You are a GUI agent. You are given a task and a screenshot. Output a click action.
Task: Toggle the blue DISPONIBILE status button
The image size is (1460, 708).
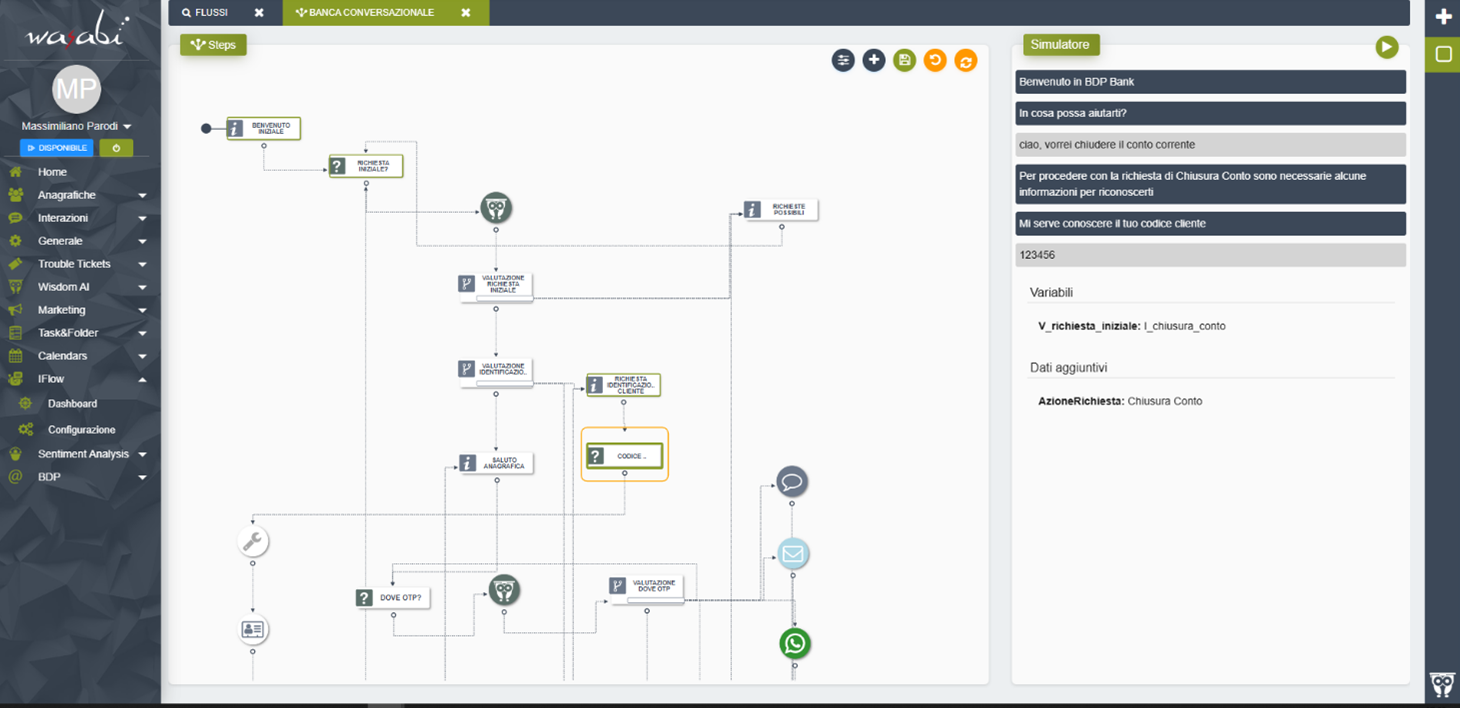57,148
